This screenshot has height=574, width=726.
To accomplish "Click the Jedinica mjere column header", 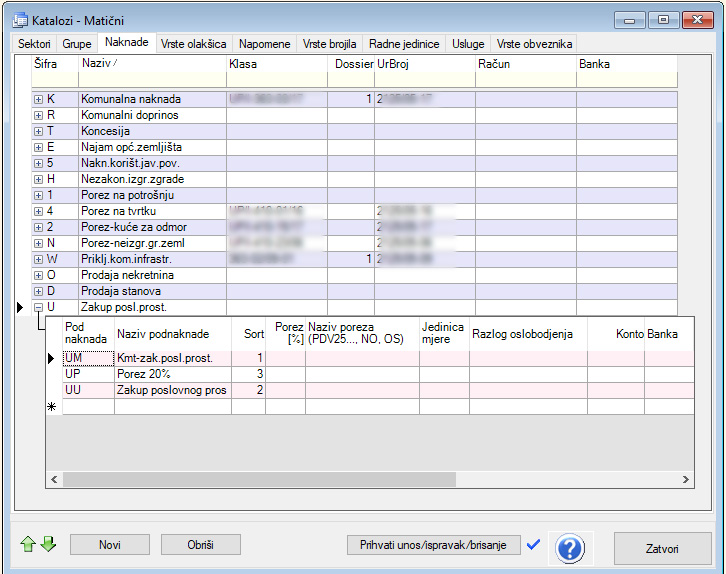I will 444,334.
